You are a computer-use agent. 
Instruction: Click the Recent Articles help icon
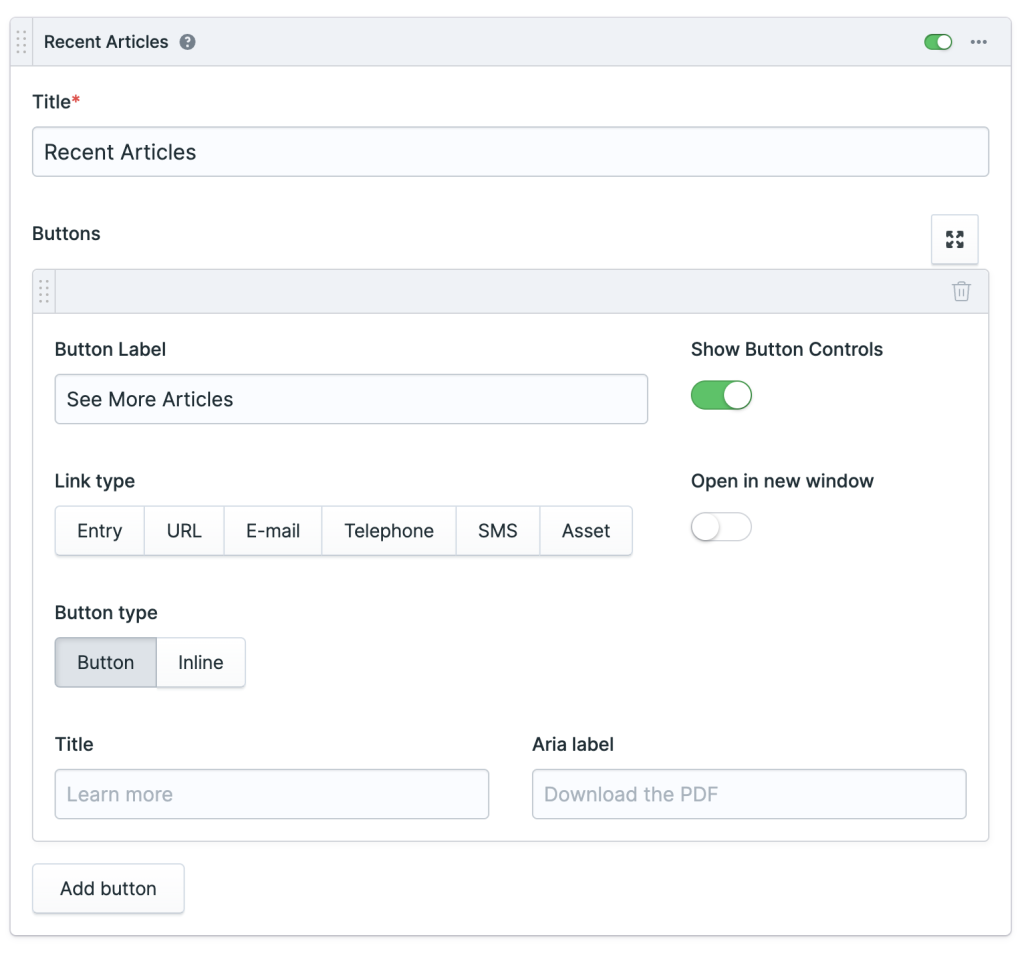[187, 42]
